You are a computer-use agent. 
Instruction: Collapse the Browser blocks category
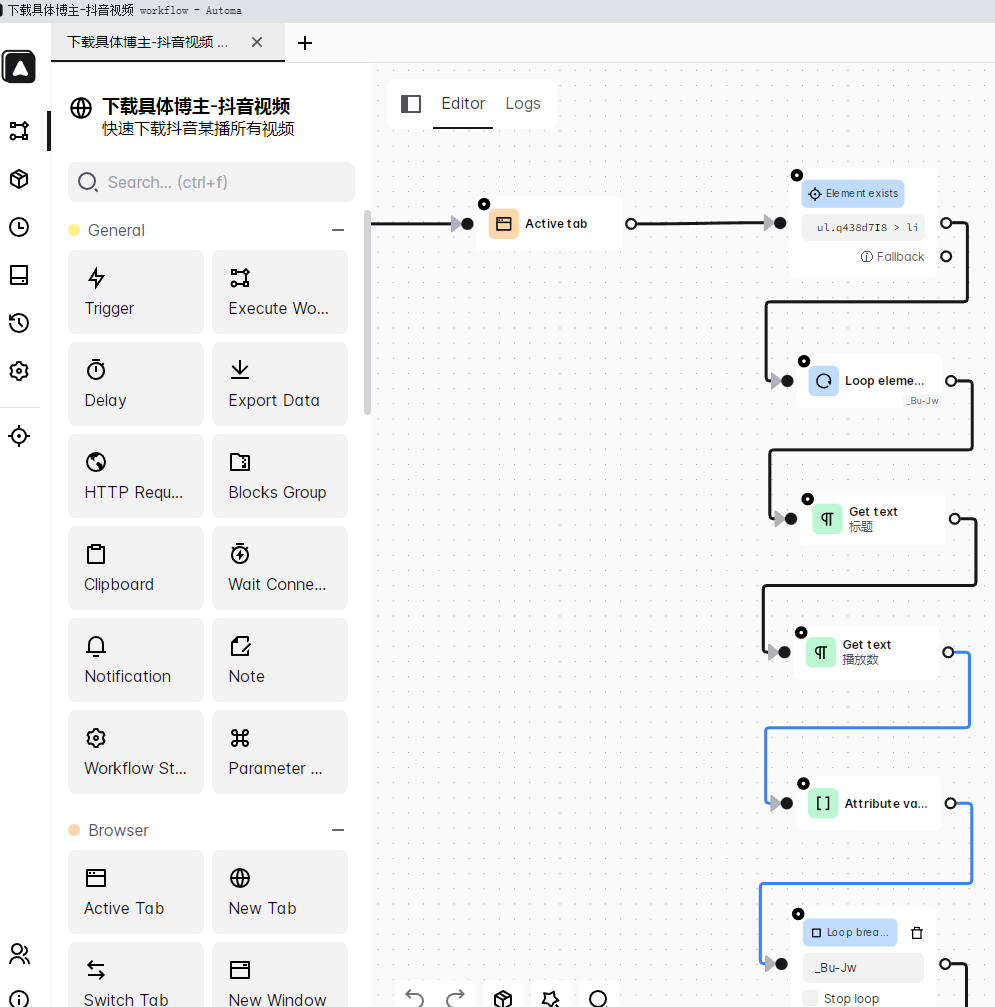coord(338,830)
